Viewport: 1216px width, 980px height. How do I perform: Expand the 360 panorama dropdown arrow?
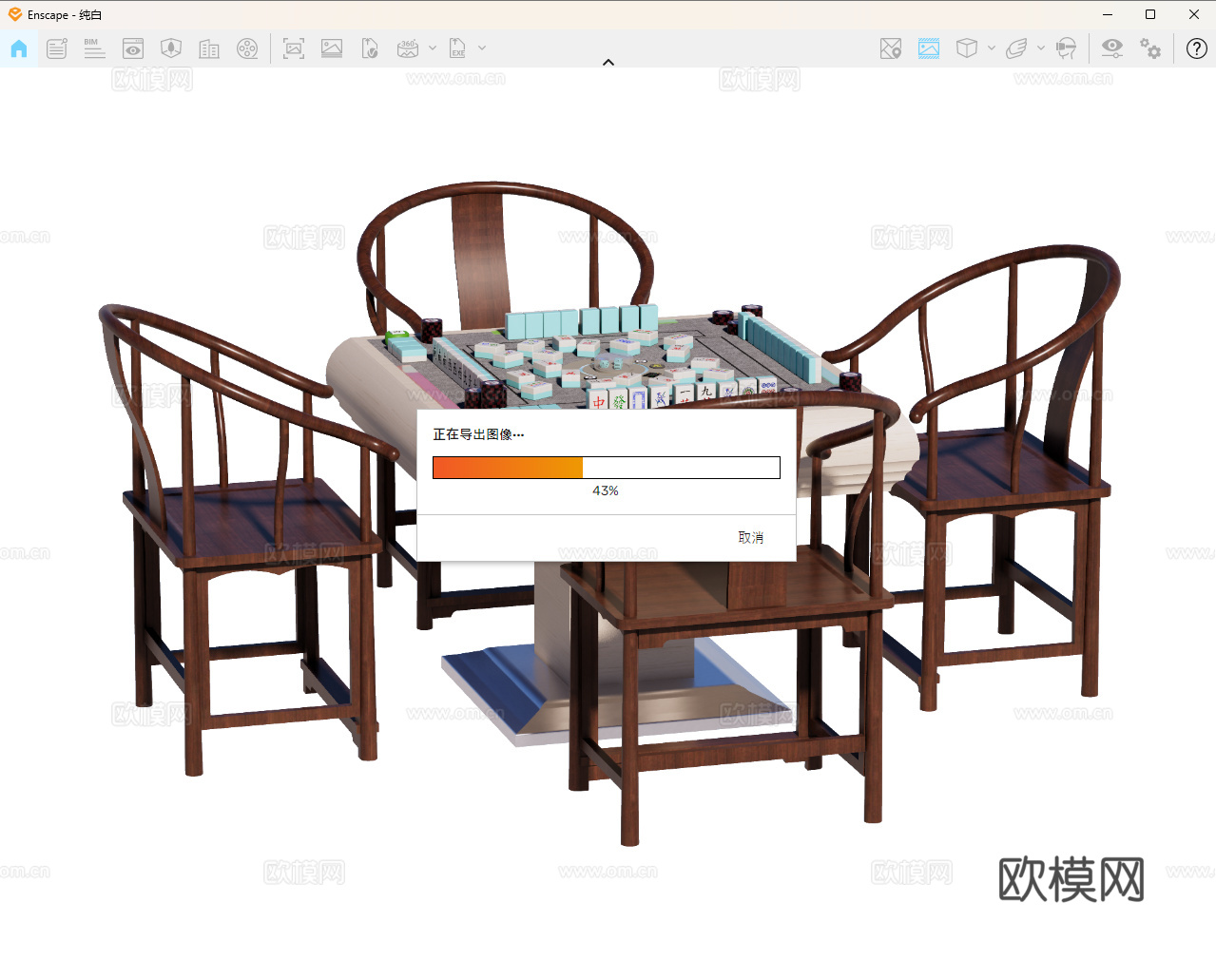tap(433, 48)
